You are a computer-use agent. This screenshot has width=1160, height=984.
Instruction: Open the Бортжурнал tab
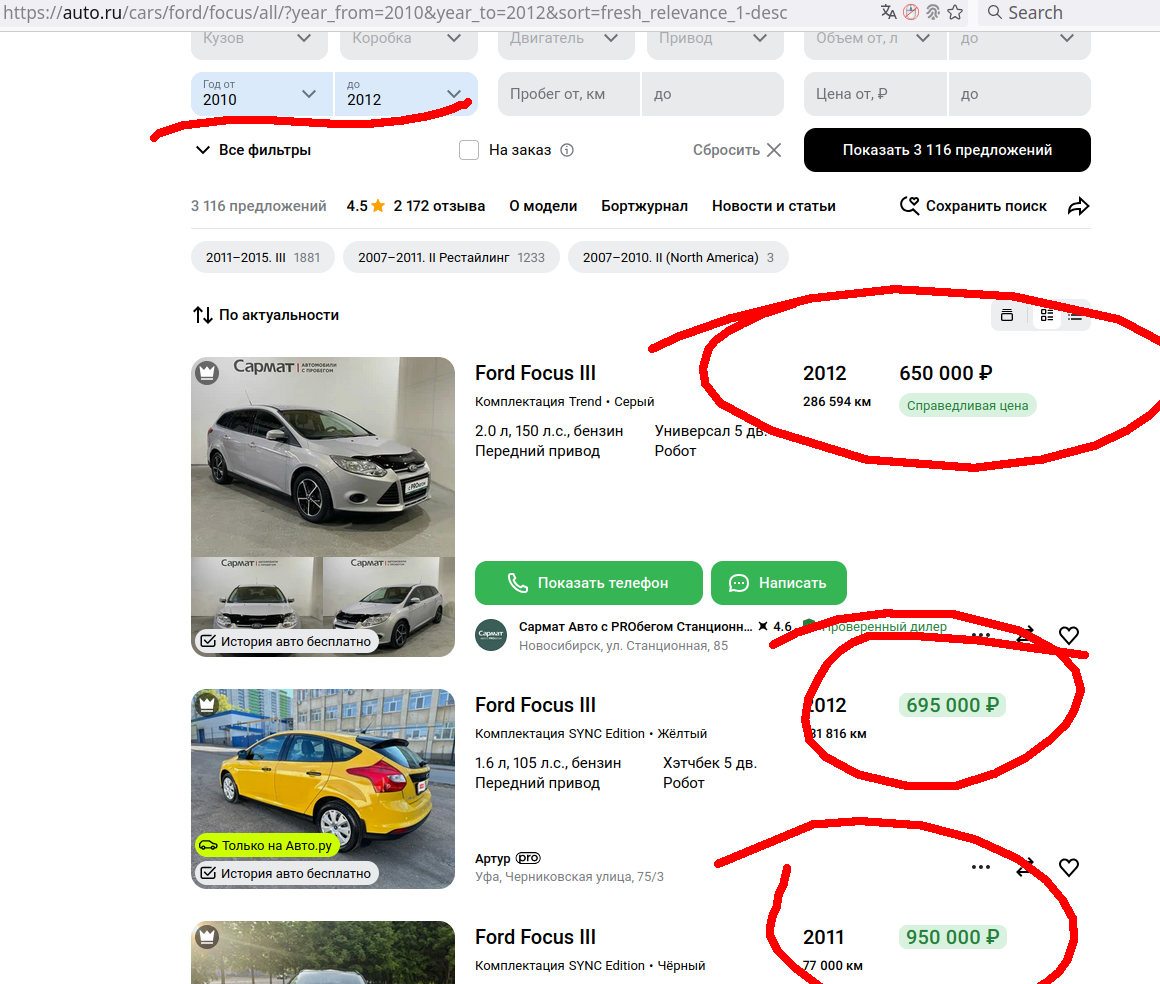click(x=644, y=206)
